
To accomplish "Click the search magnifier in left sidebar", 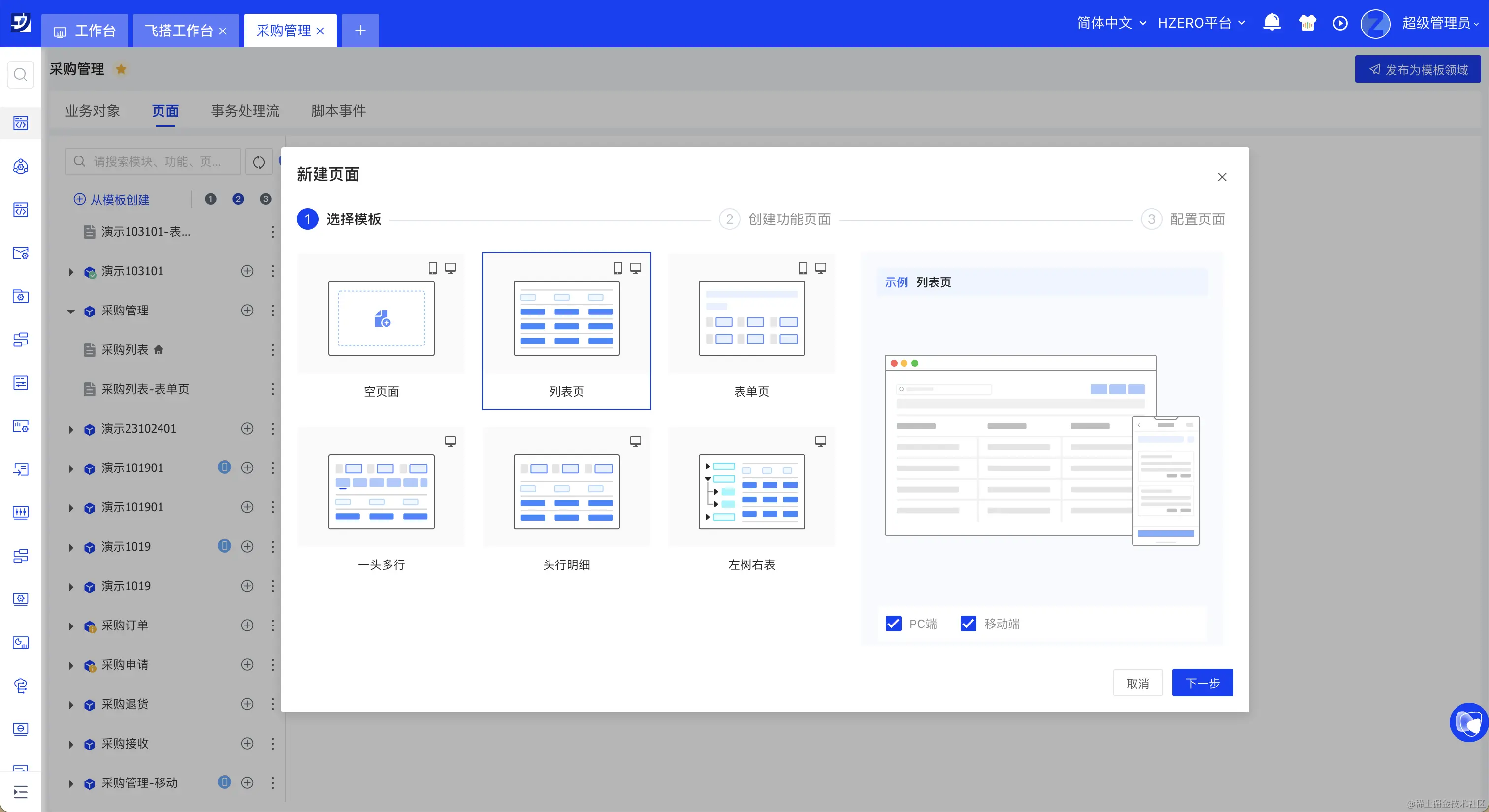I will pos(20,74).
